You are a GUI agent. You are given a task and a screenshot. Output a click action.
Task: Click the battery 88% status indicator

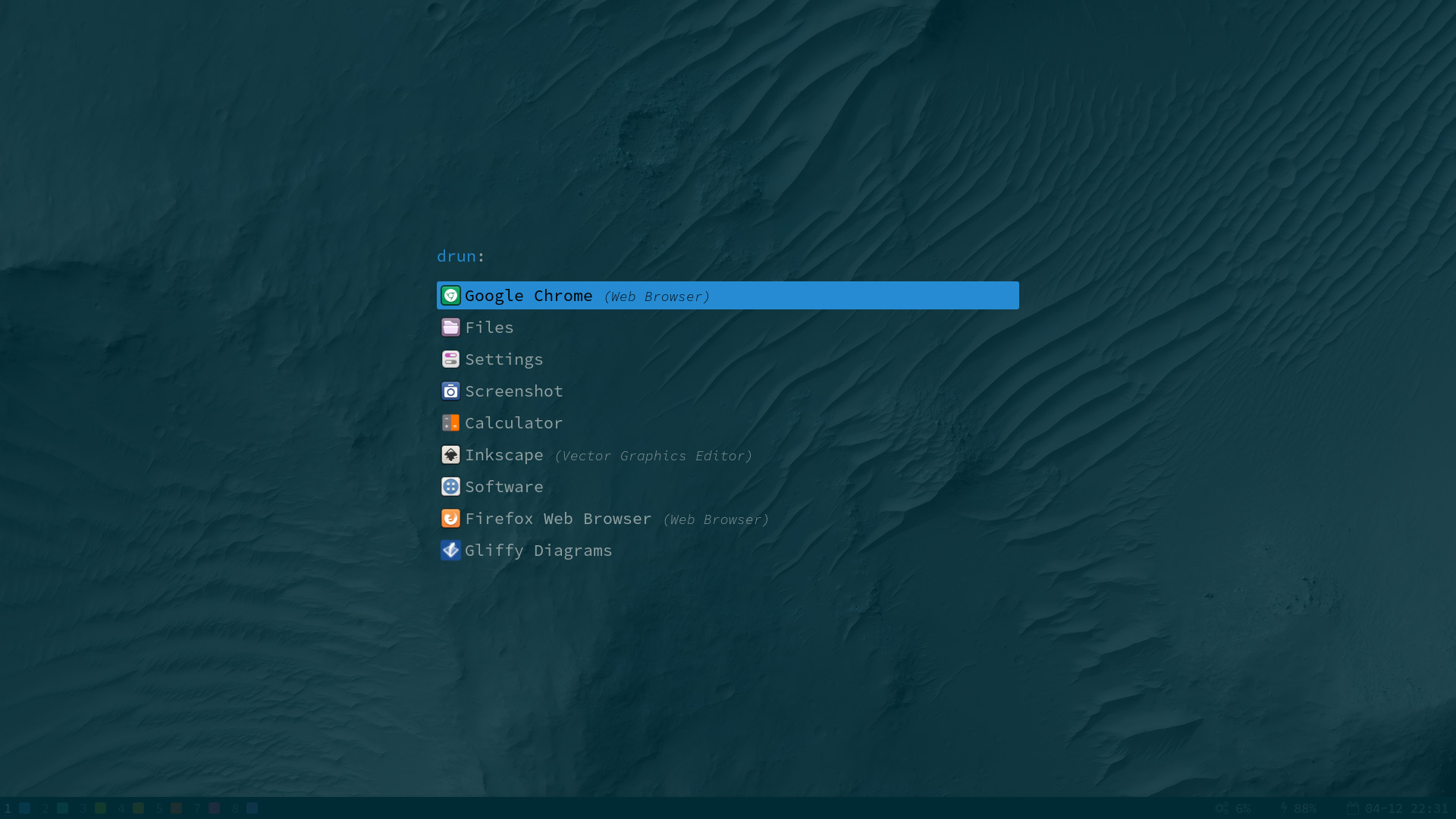pyautogui.click(x=1298, y=808)
